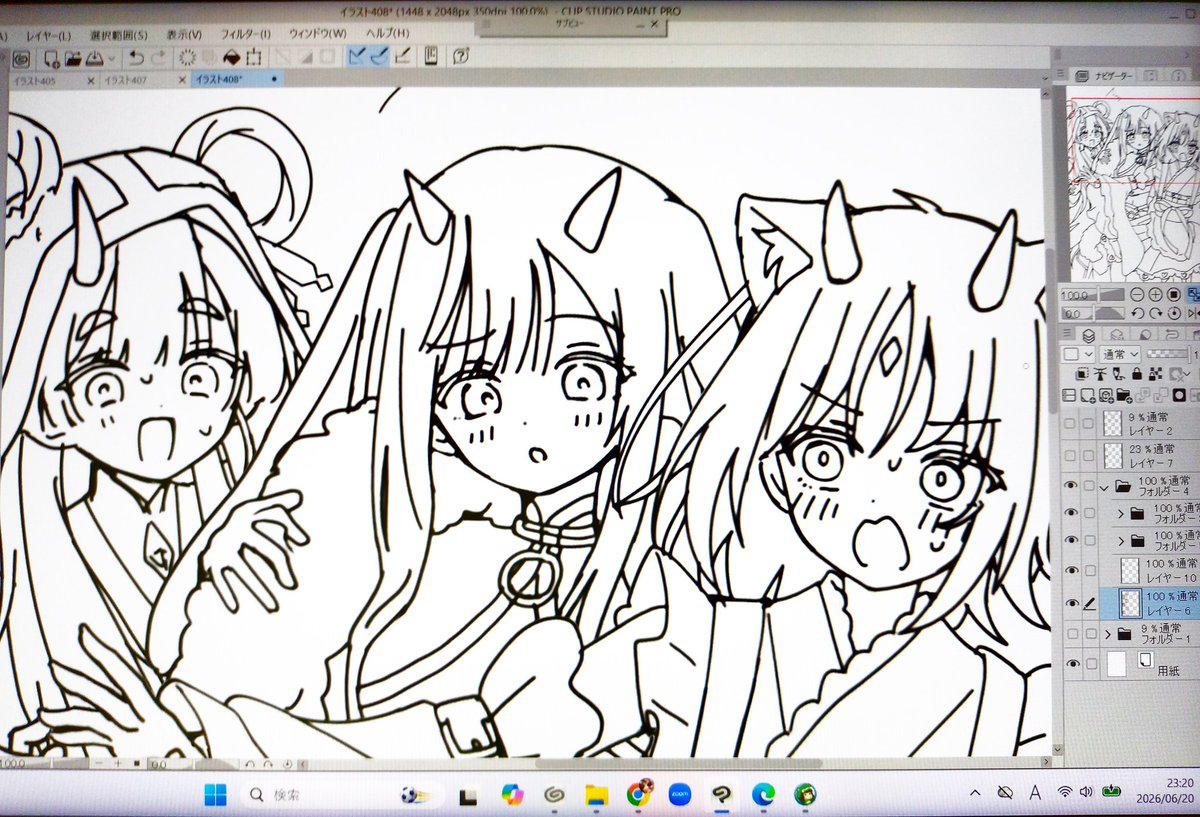Toggle the Lock Layer icon
Viewport: 1200px width, 817px height.
pyautogui.click(x=1137, y=374)
